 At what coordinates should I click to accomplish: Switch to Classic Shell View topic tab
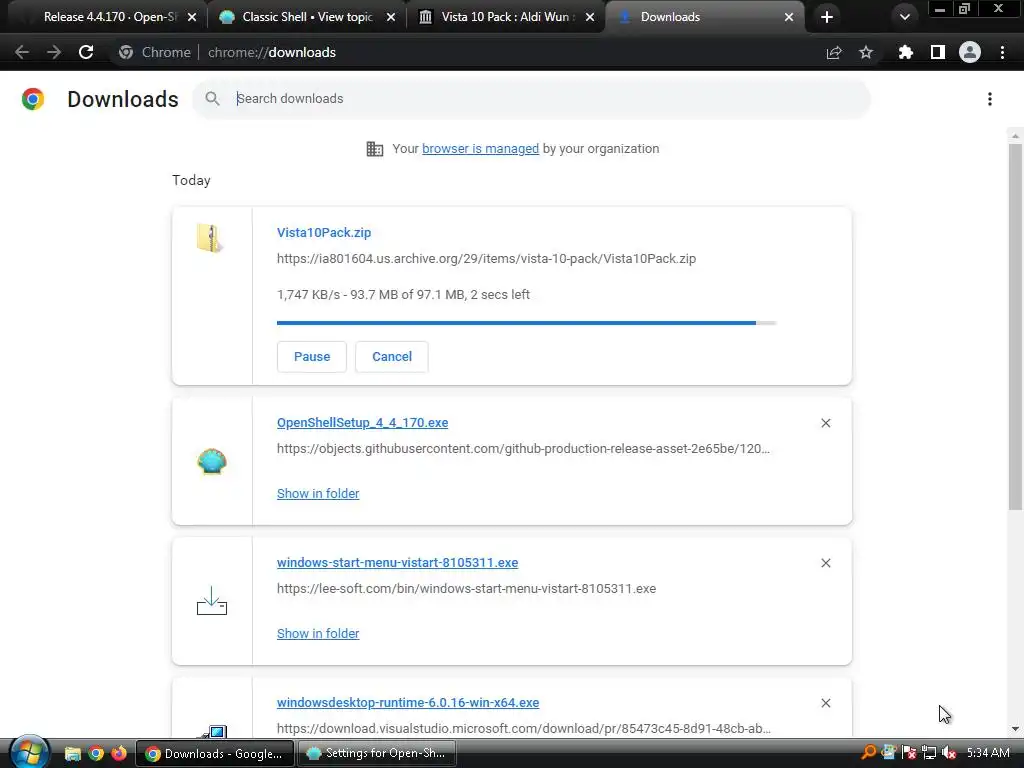click(x=307, y=17)
